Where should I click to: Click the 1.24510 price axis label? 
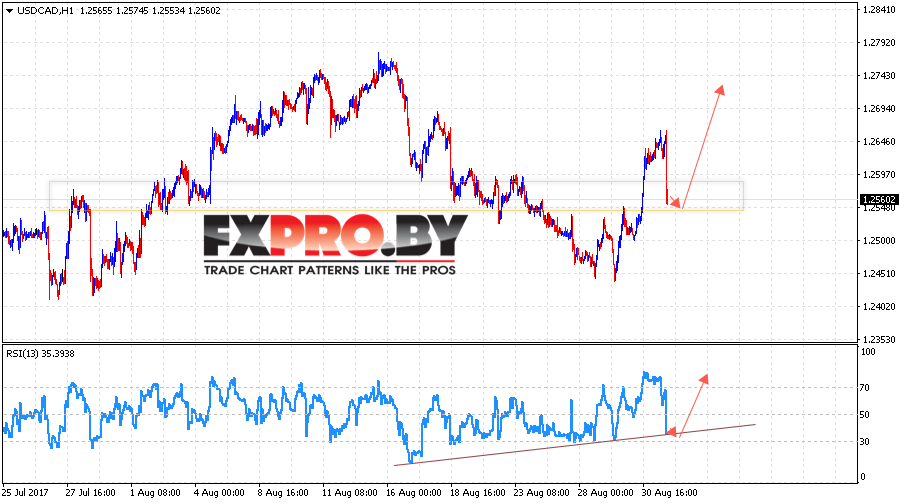879,274
